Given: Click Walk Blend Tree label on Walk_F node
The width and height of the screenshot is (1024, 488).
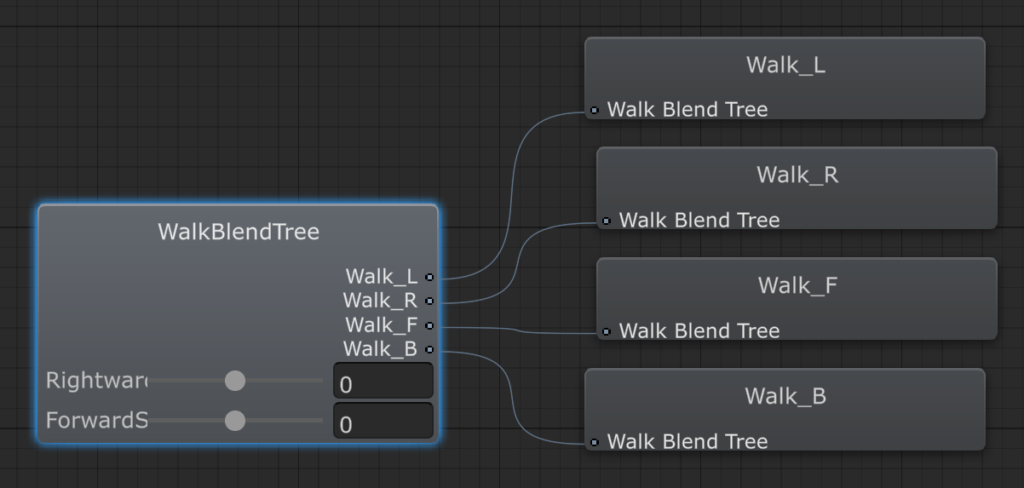Looking at the screenshot, I should coord(699,331).
